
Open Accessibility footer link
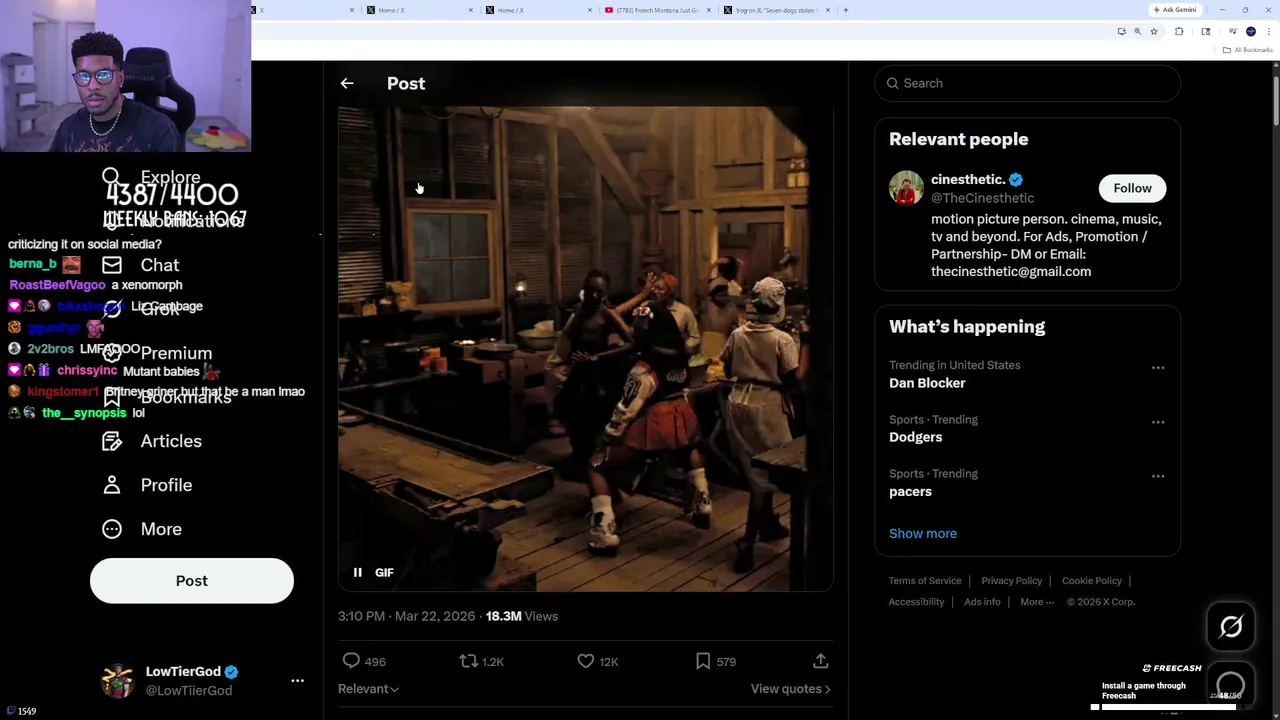tap(916, 602)
